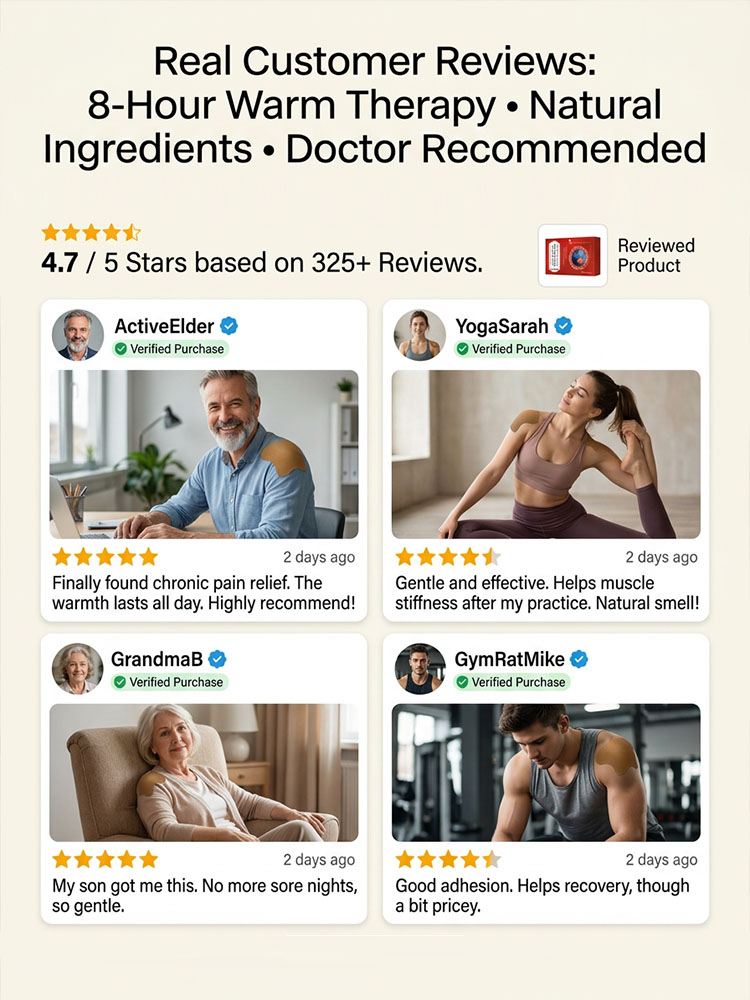Open ActiveElder's shoulder patch review photo
Screen dimensions: 750x1000
(x=204, y=454)
